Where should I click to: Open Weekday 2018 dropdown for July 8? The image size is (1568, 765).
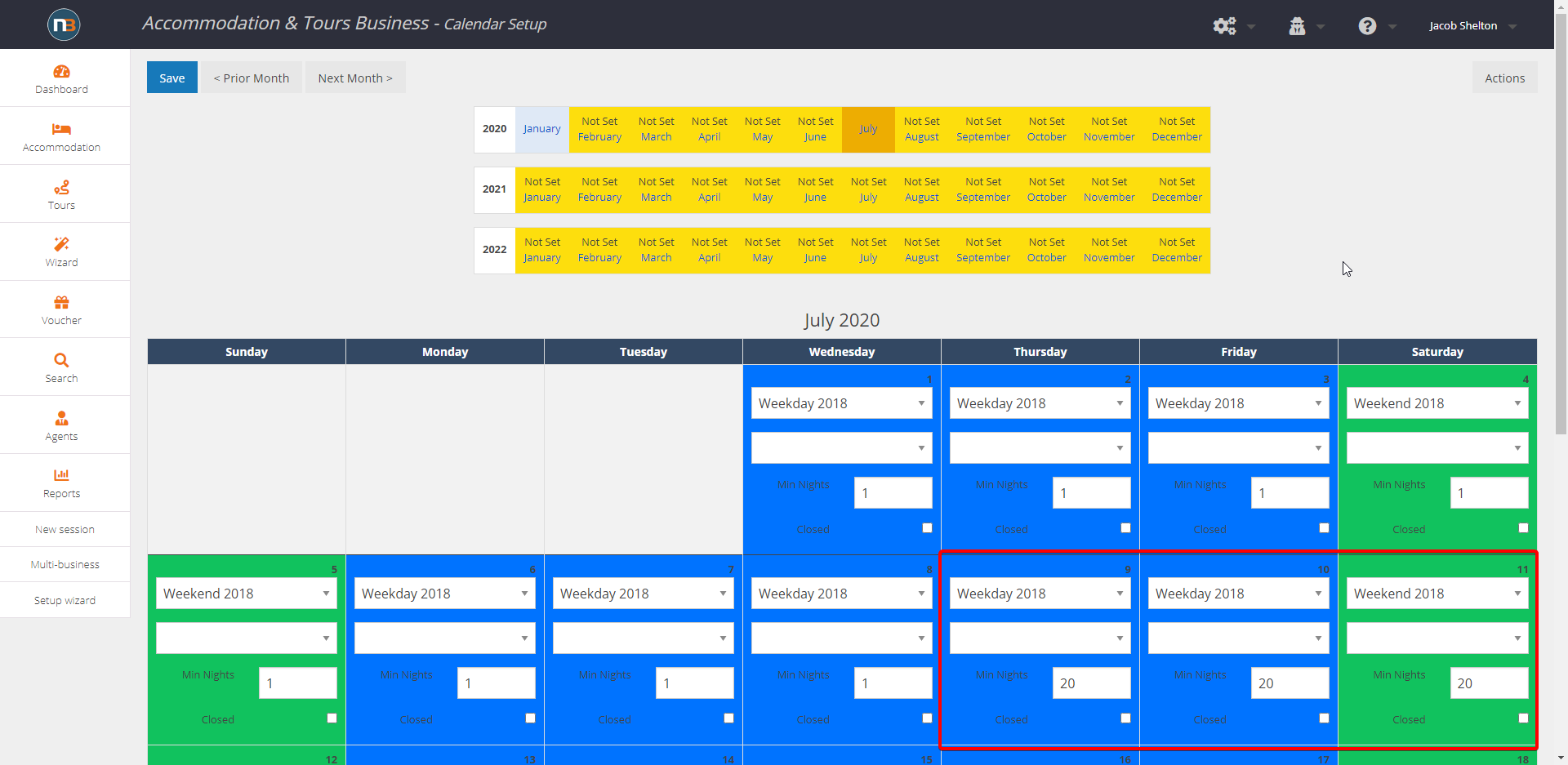click(841, 594)
